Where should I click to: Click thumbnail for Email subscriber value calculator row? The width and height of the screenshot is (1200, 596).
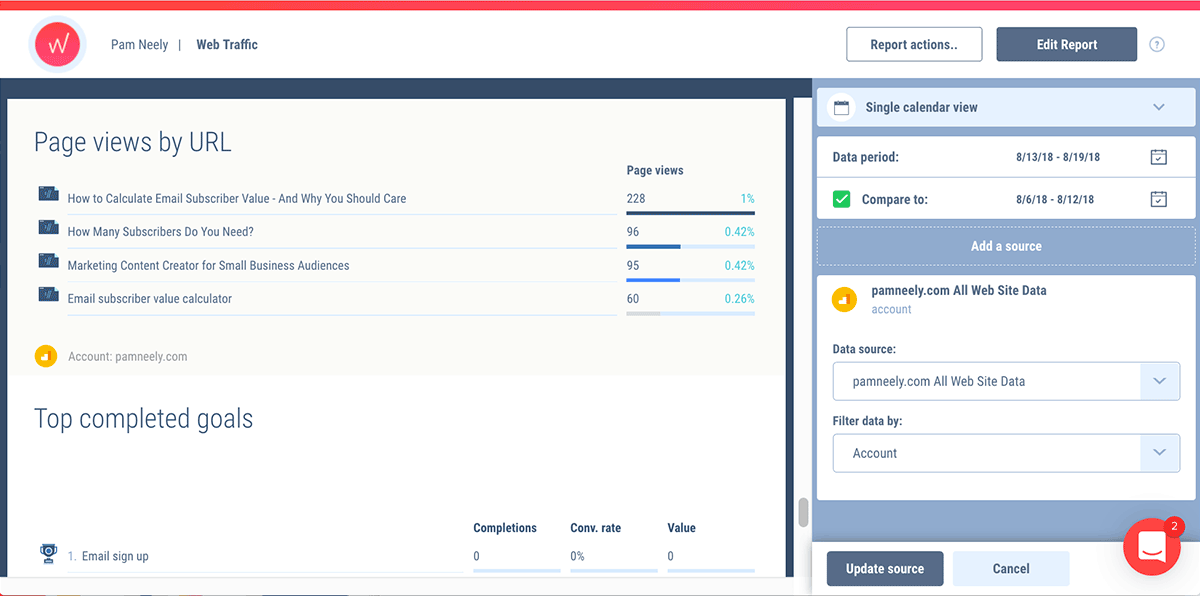coord(48,294)
